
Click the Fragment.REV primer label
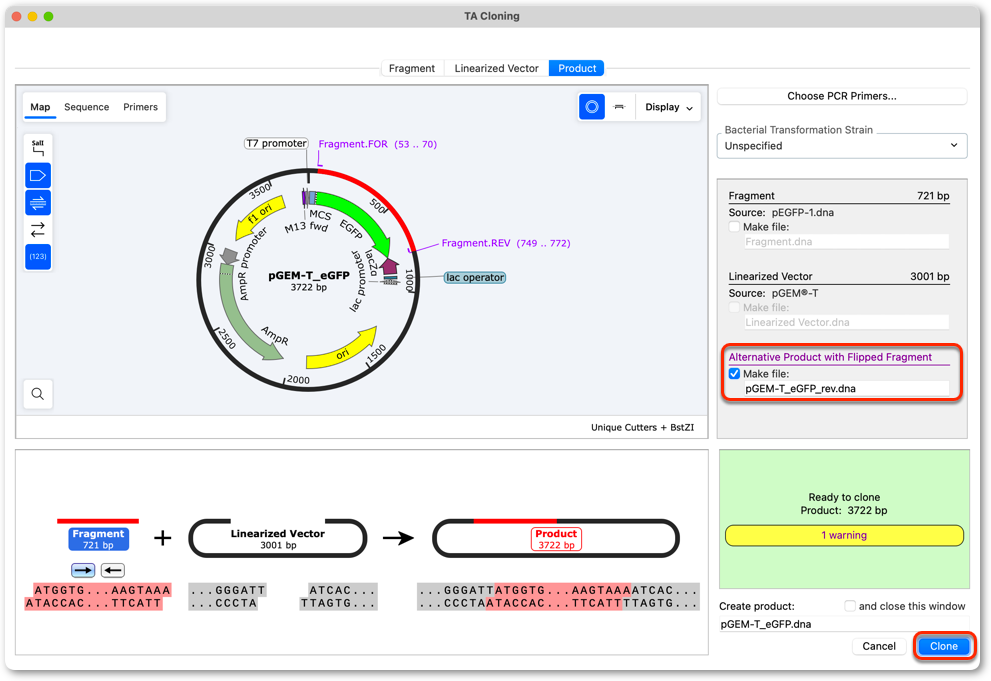click(506, 243)
